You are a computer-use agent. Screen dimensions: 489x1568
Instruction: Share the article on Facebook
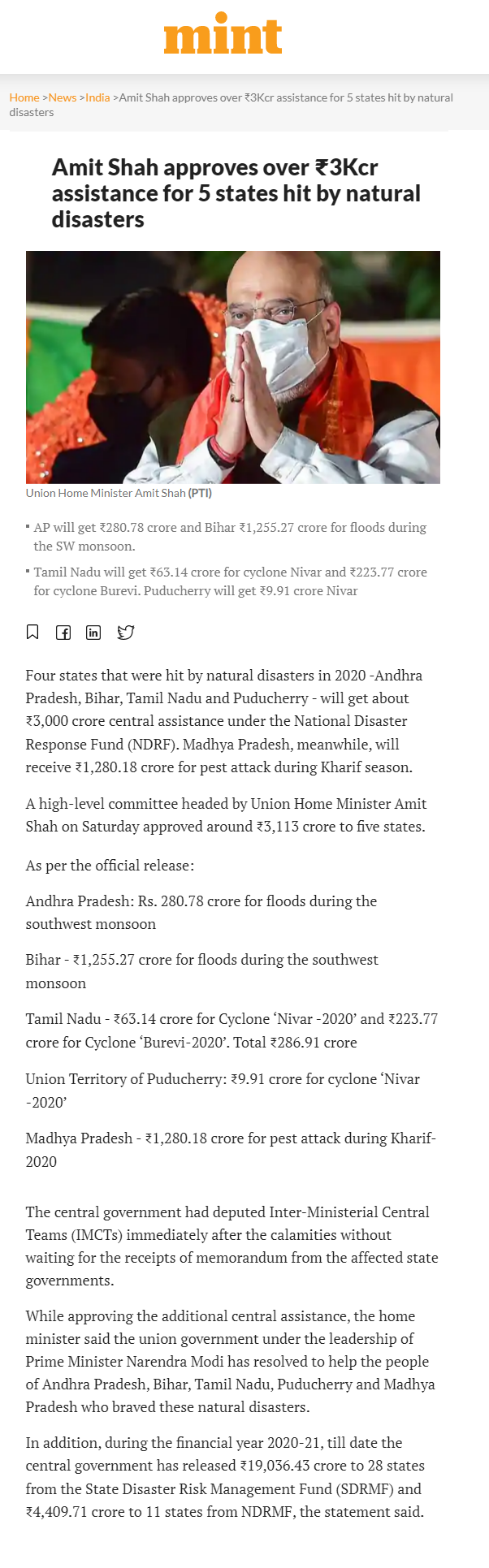tap(63, 632)
